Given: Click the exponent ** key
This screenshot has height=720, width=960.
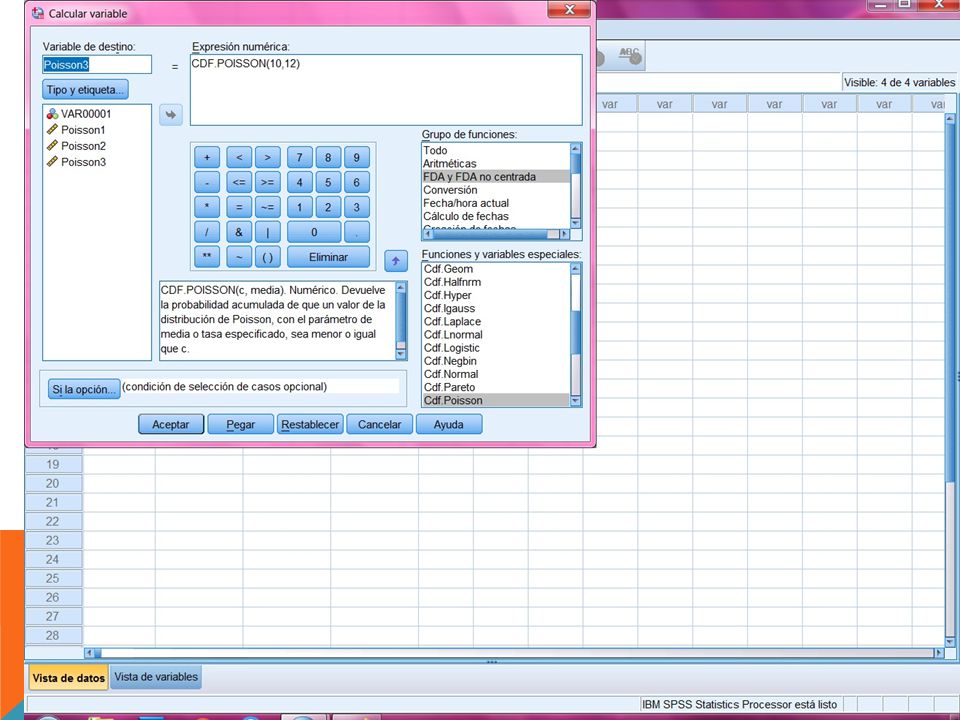Looking at the screenshot, I should (x=207, y=257).
